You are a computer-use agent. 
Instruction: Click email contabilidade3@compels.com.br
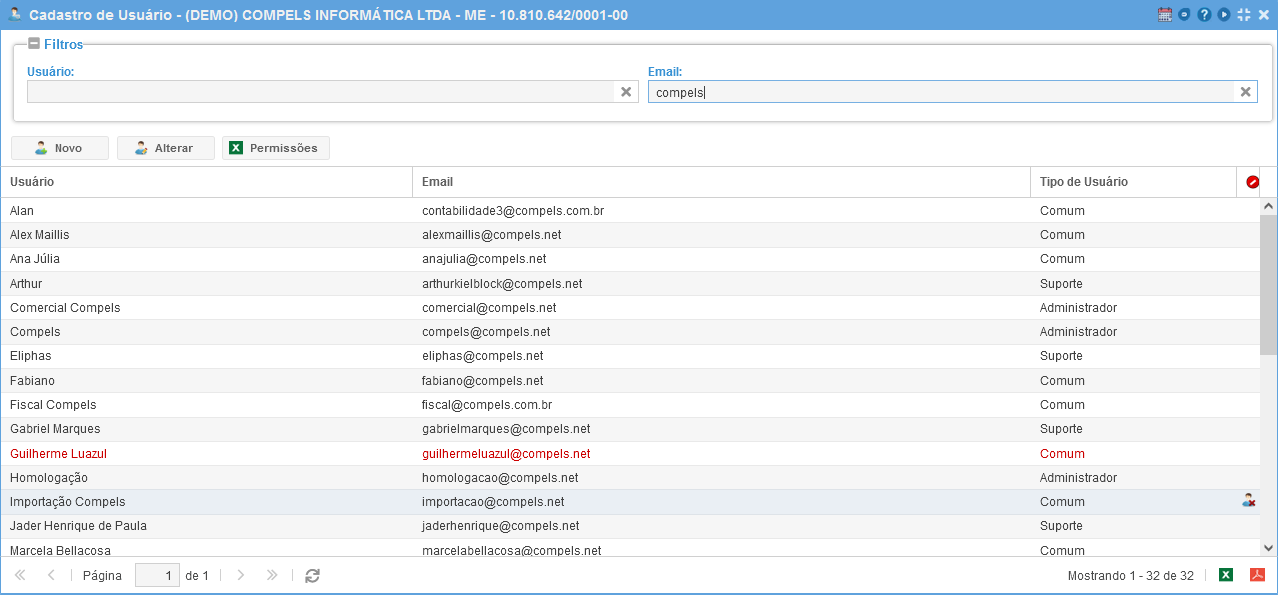pos(513,211)
